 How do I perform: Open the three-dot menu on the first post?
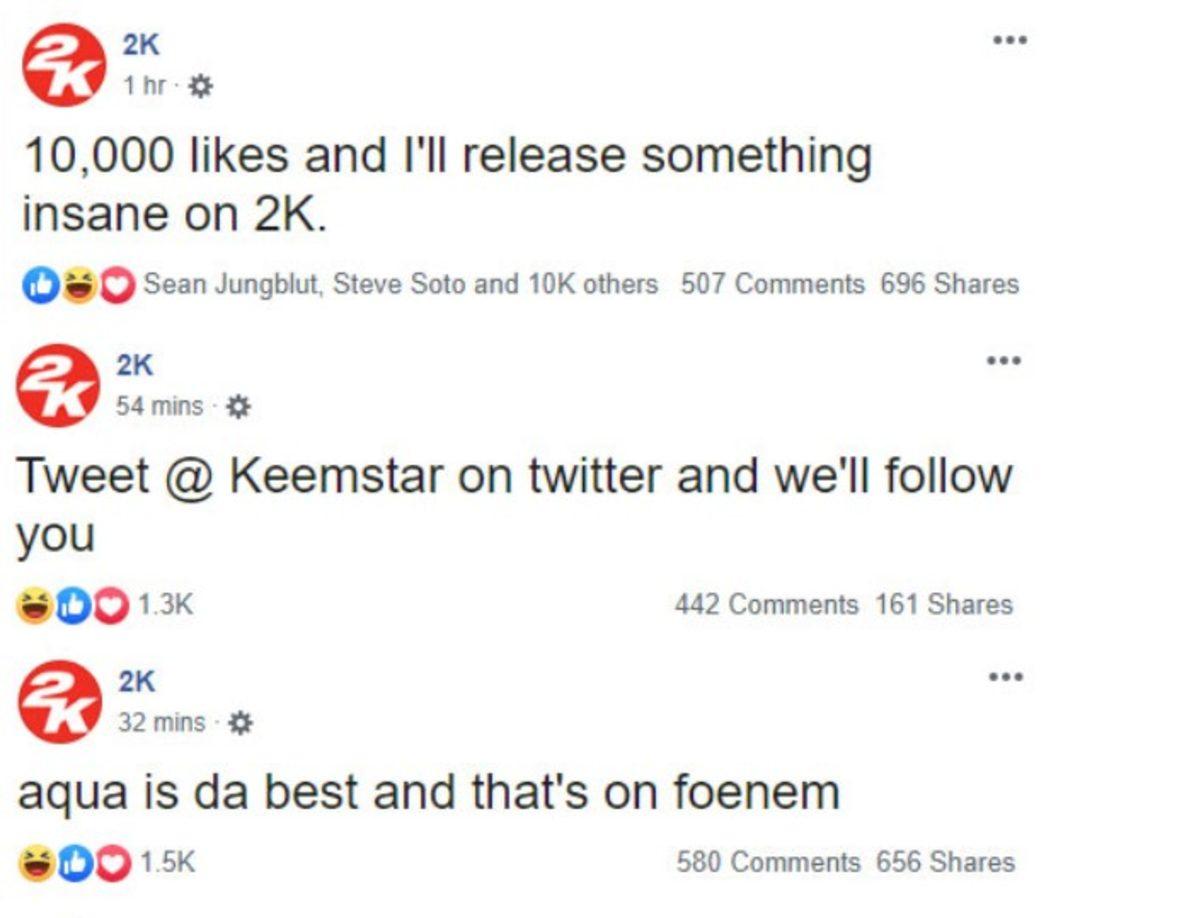pos(1009,41)
